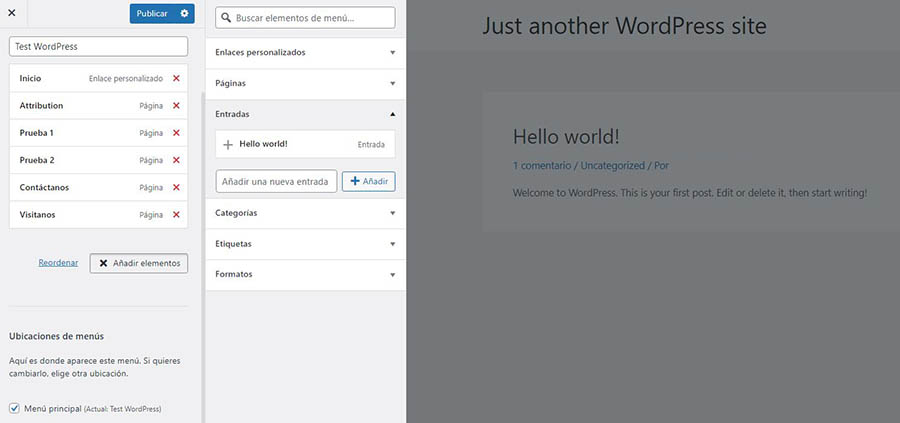The height and width of the screenshot is (423, 900).
Task: Delete the Contáctanos menu item
Action: point(176,187)
